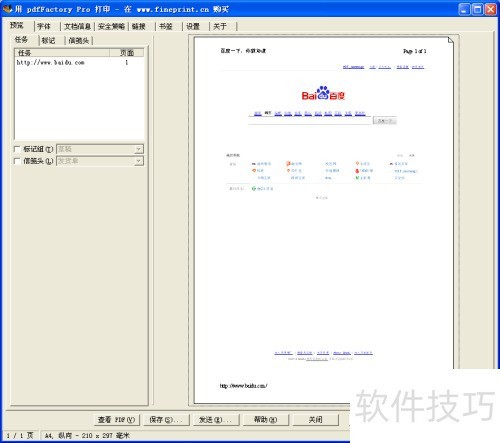Click the search button in previewed page
Viewport: 500px width, 443px height.
pos(385,120)
